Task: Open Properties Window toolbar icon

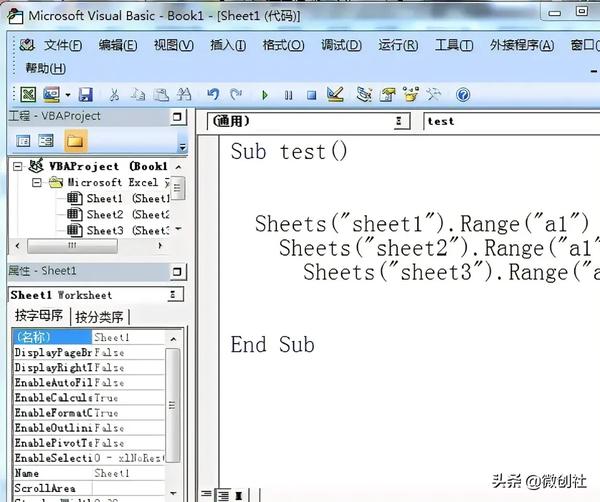Action: click(x=387, y=95)
